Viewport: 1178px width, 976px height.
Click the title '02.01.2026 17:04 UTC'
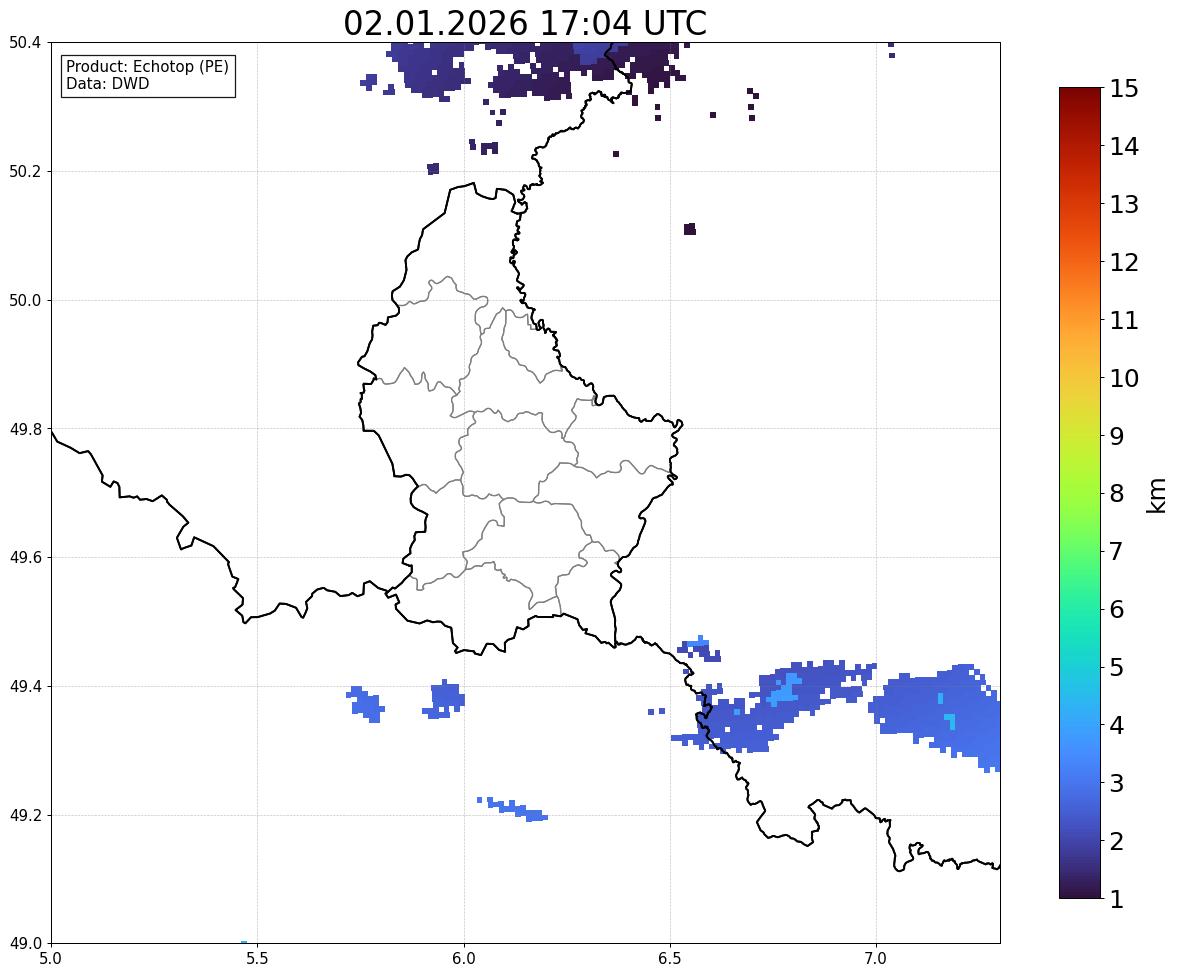point(525,23)
